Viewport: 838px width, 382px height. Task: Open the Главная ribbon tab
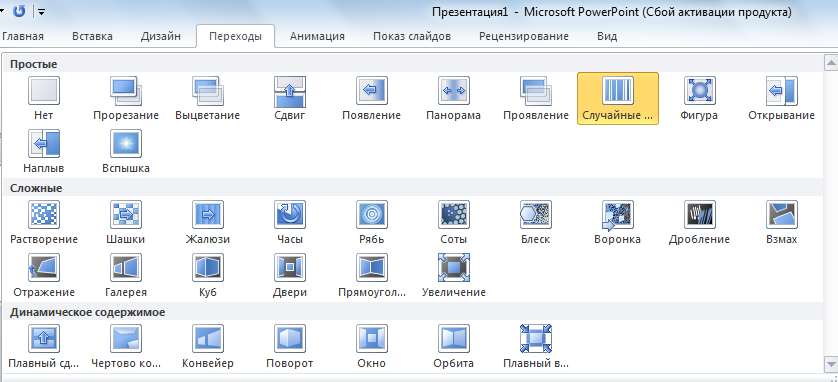click(x=22, y=36)
